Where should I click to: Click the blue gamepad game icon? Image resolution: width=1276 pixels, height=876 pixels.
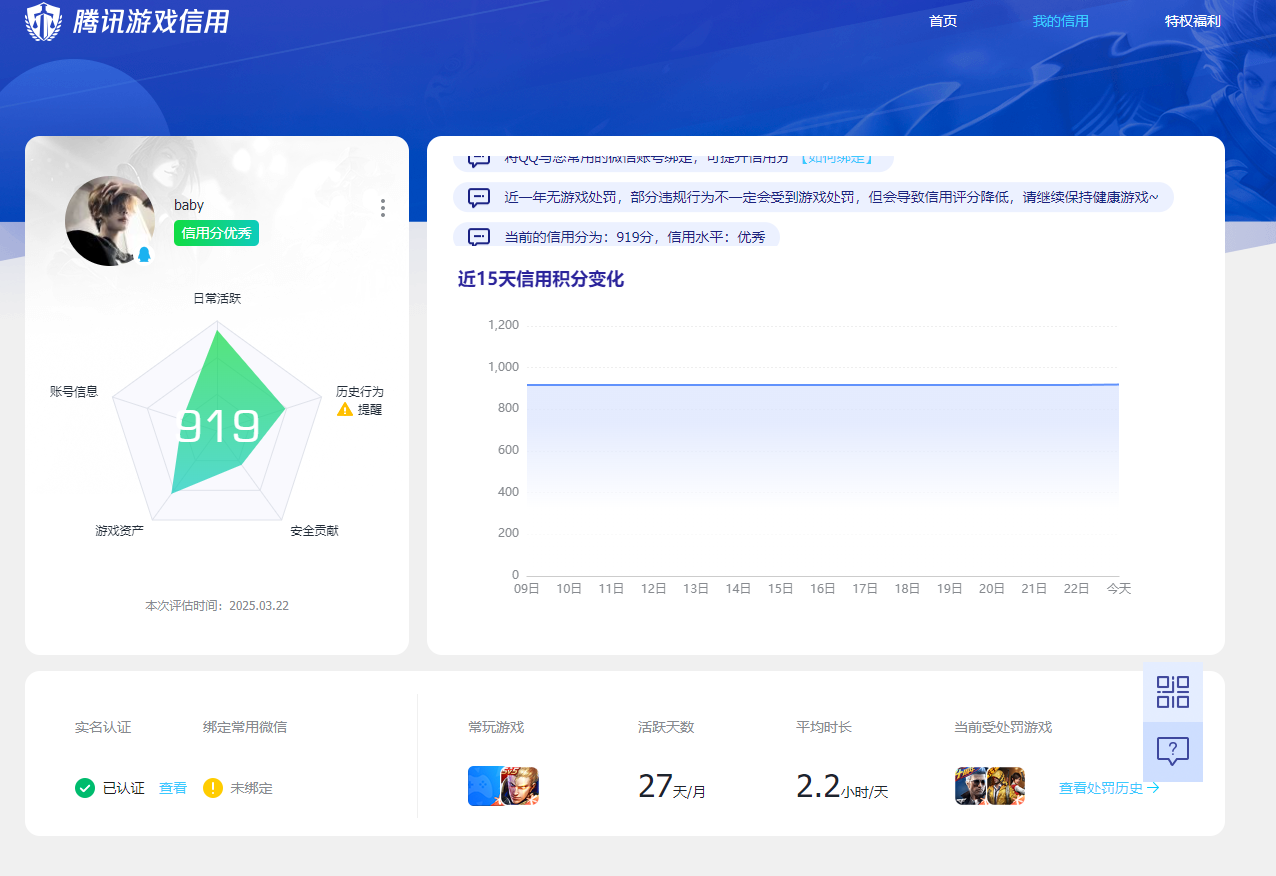485,786
